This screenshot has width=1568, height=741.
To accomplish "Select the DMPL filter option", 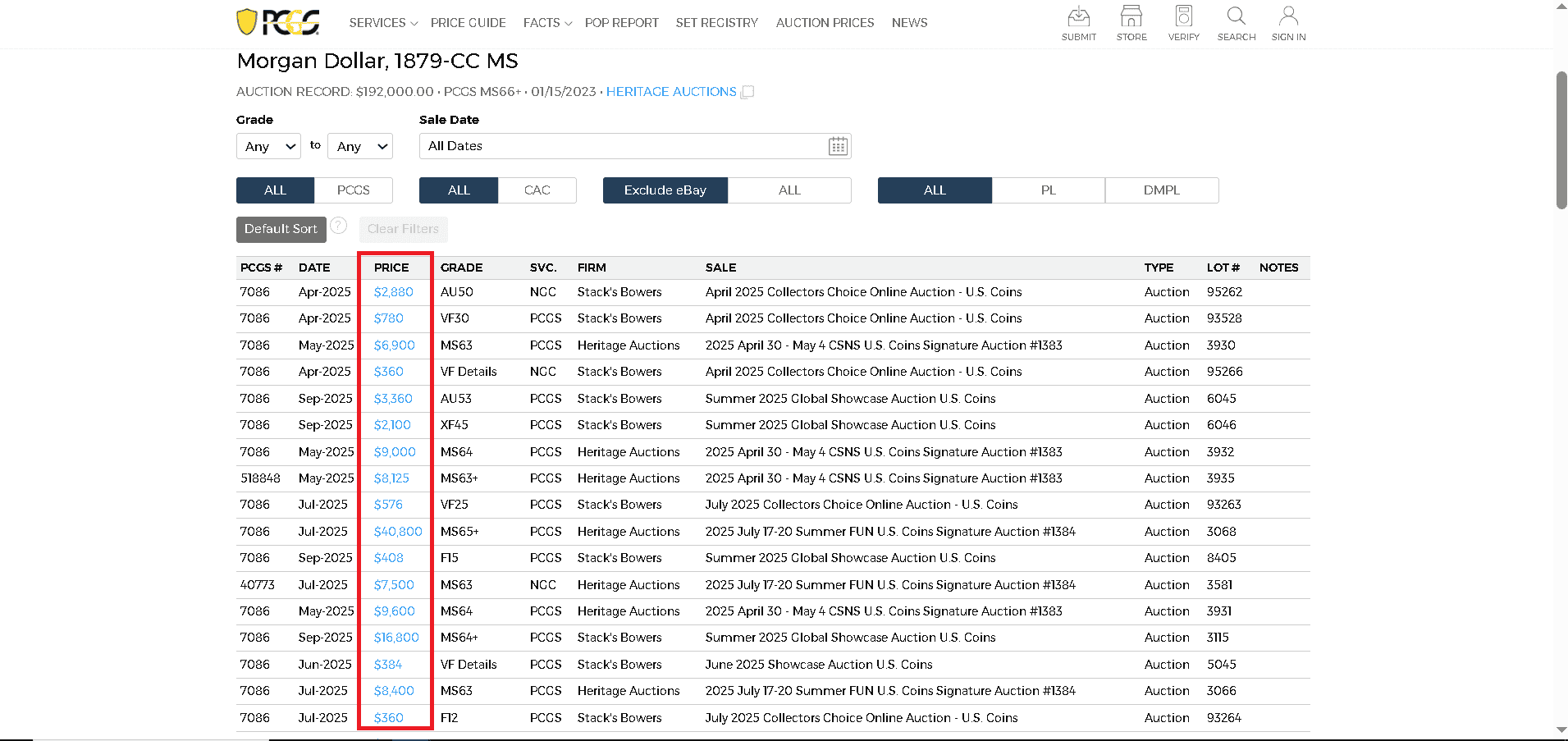I will (1161, 190).
